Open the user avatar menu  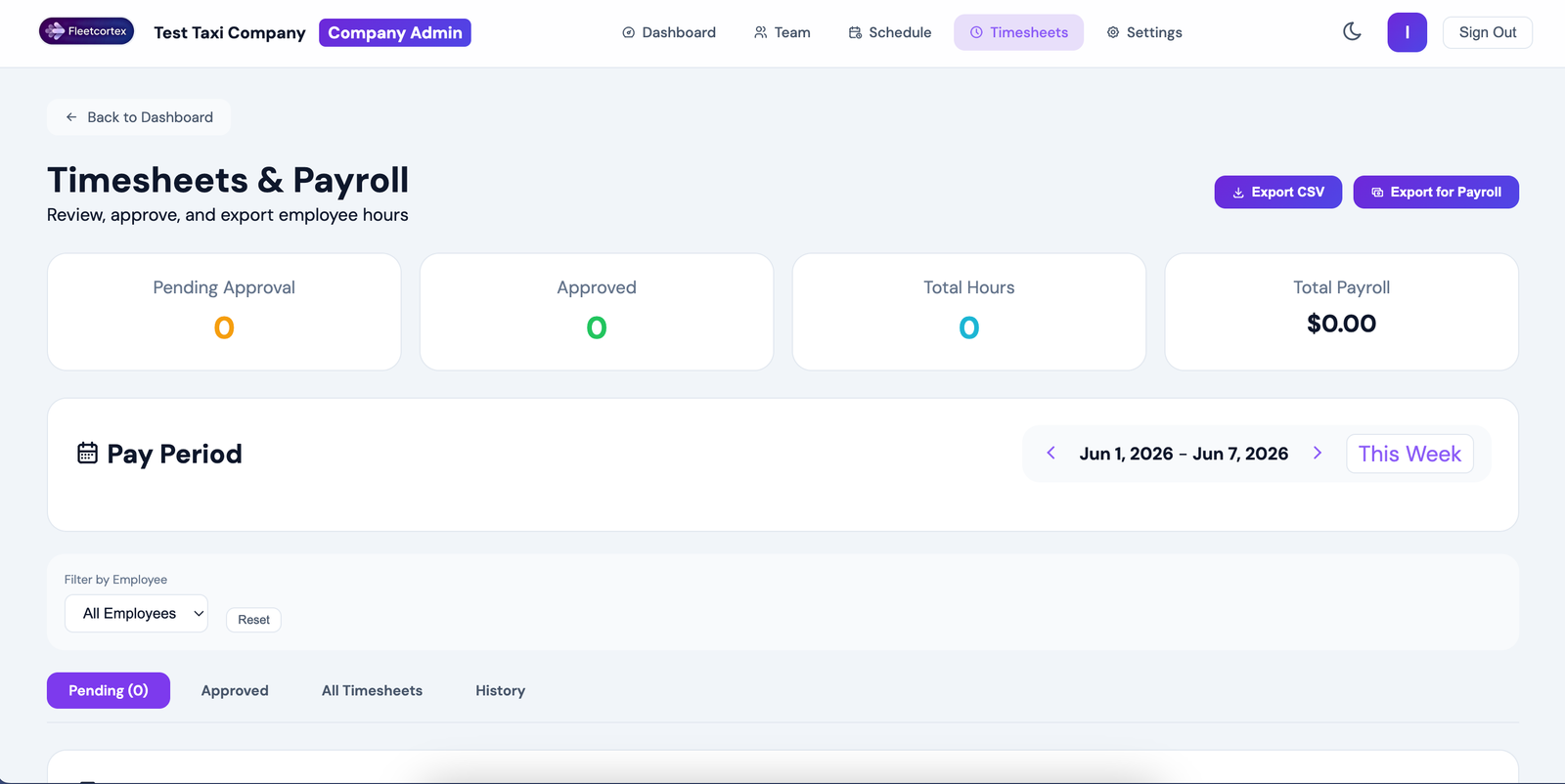tap(1407, 32)
